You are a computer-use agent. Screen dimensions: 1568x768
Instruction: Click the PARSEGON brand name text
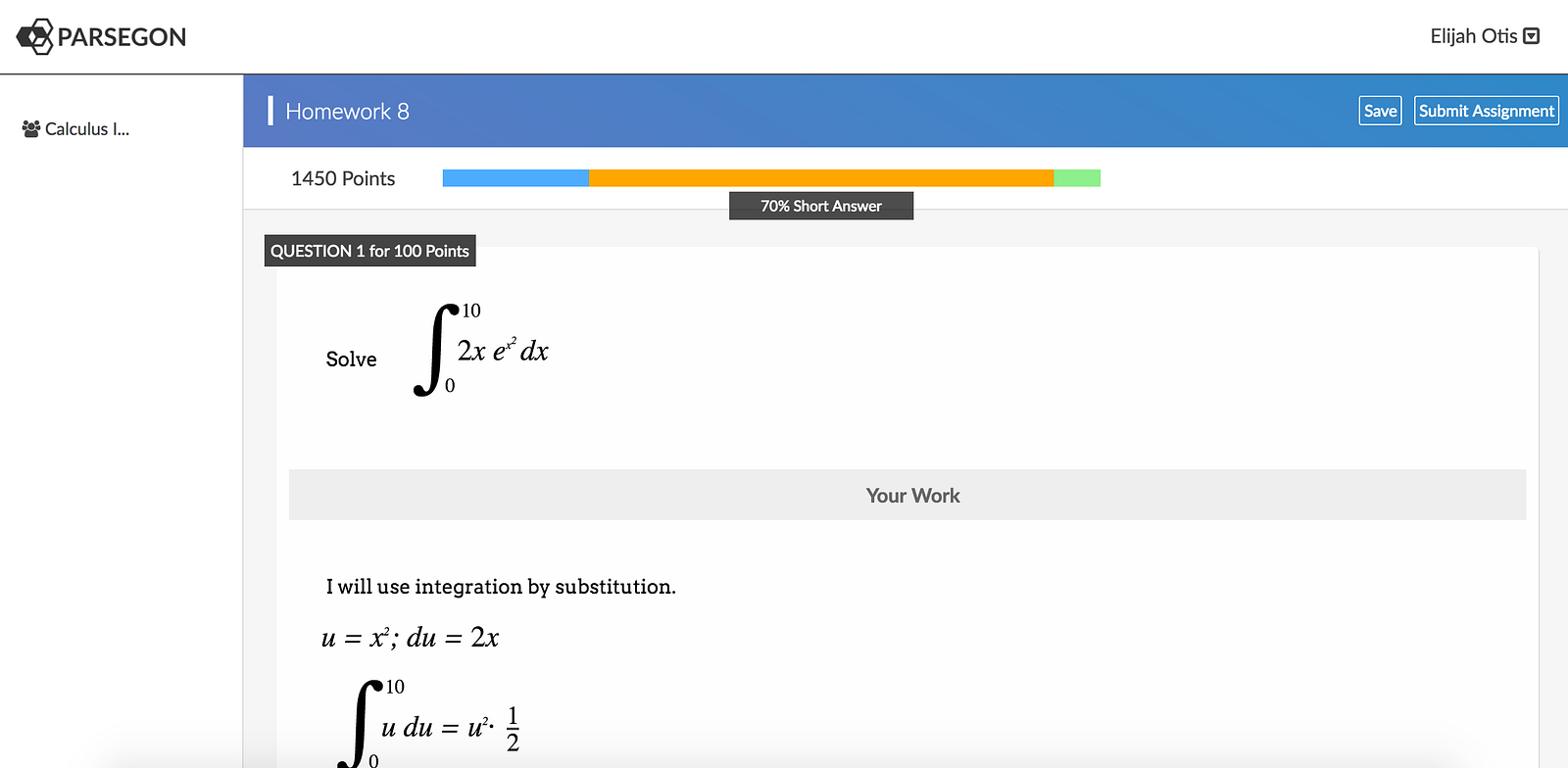click(122, 37)
